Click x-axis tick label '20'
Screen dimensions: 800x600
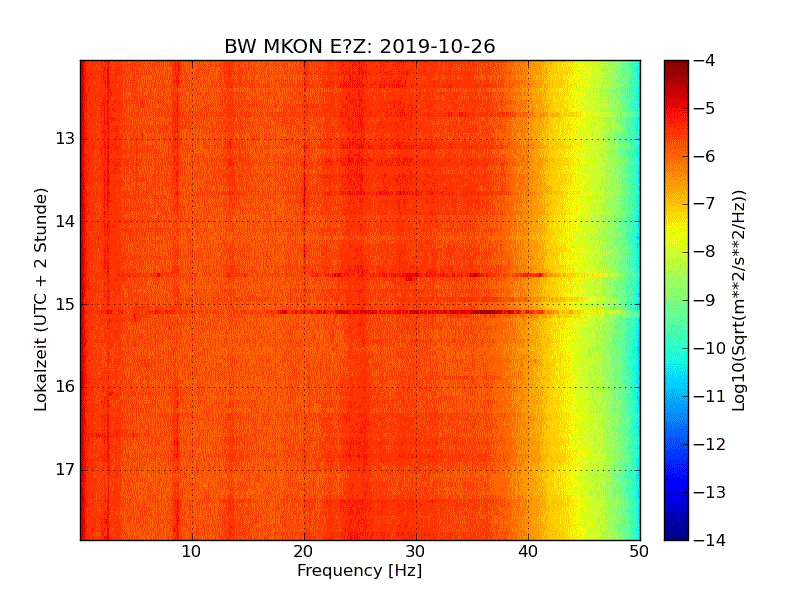pos(304,552)
